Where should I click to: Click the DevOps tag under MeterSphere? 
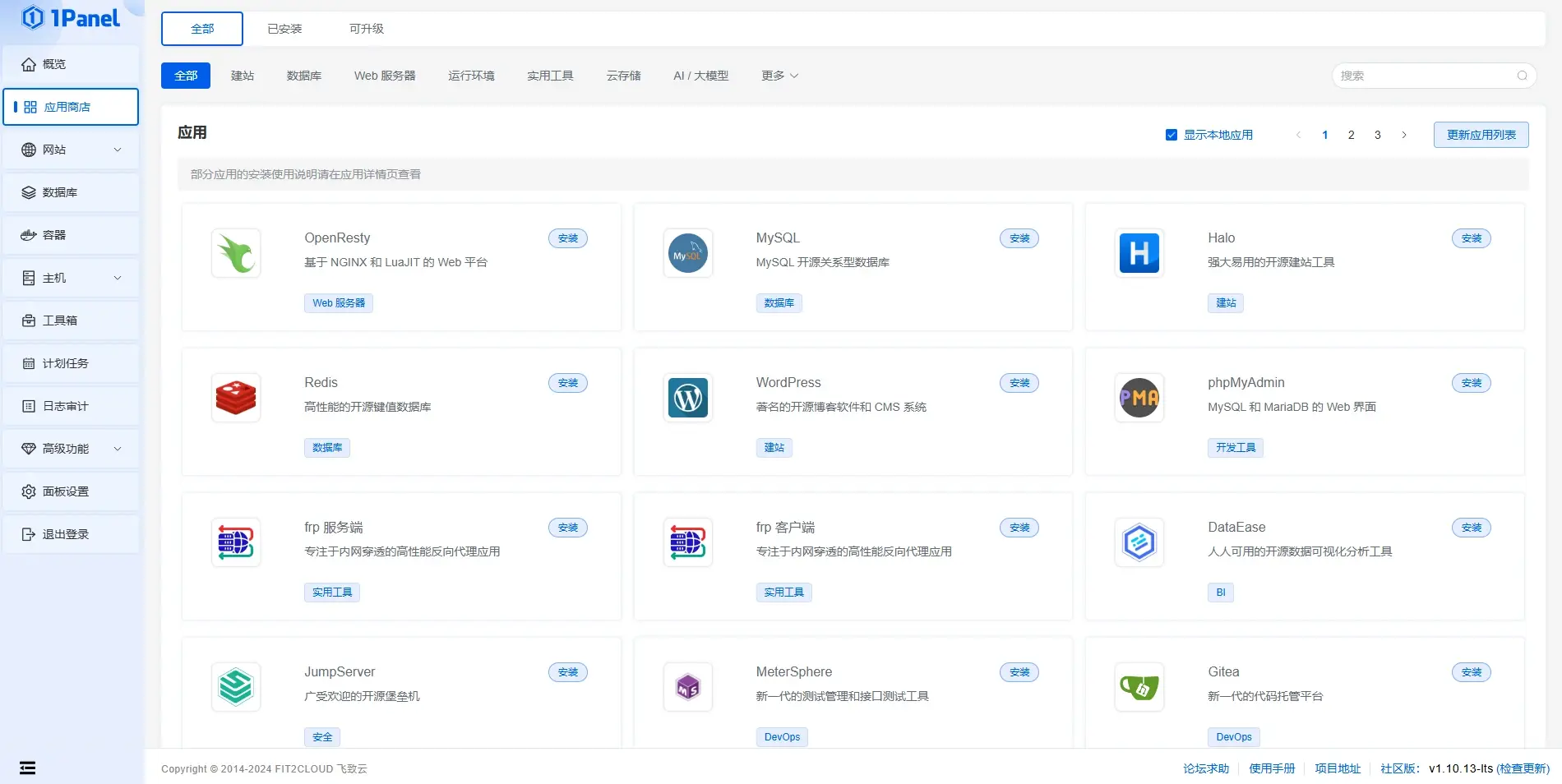782,737
